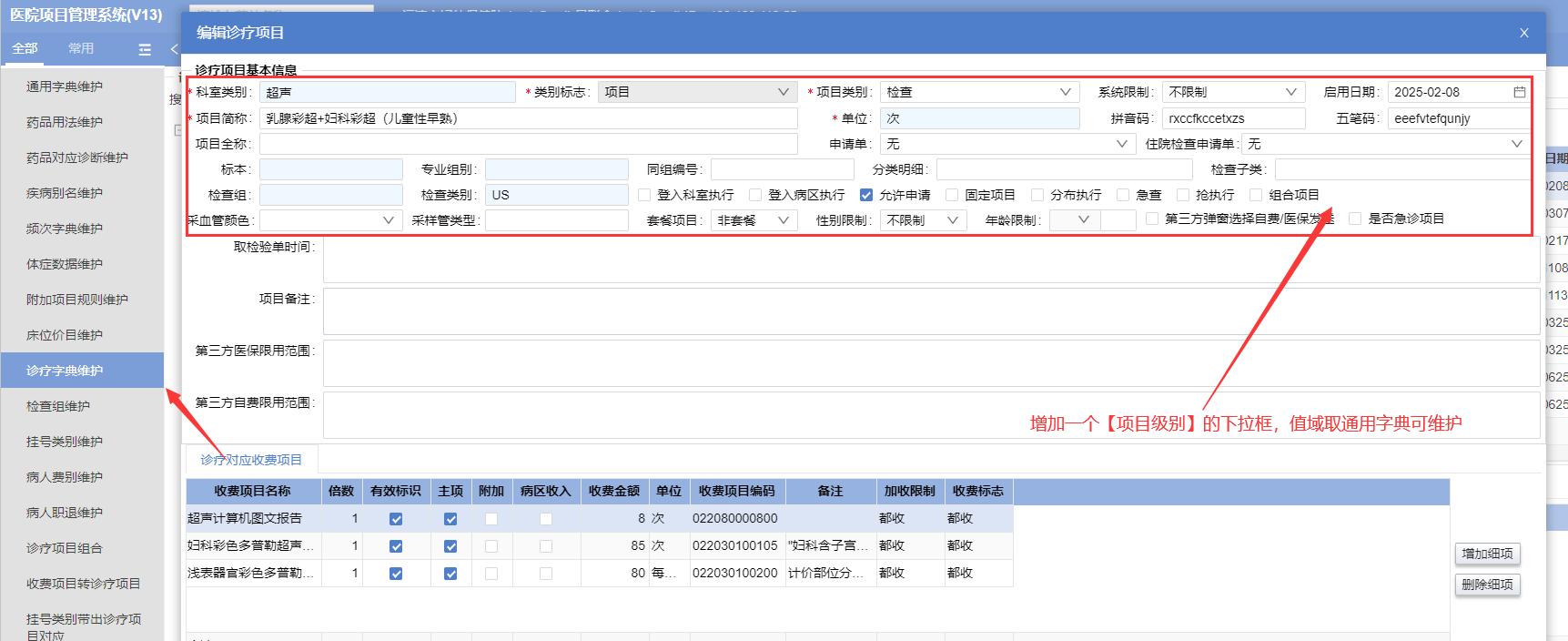Select fee code 022030100105 cell
Viewport: 1568px width, 641px height.
pos(738,545)
